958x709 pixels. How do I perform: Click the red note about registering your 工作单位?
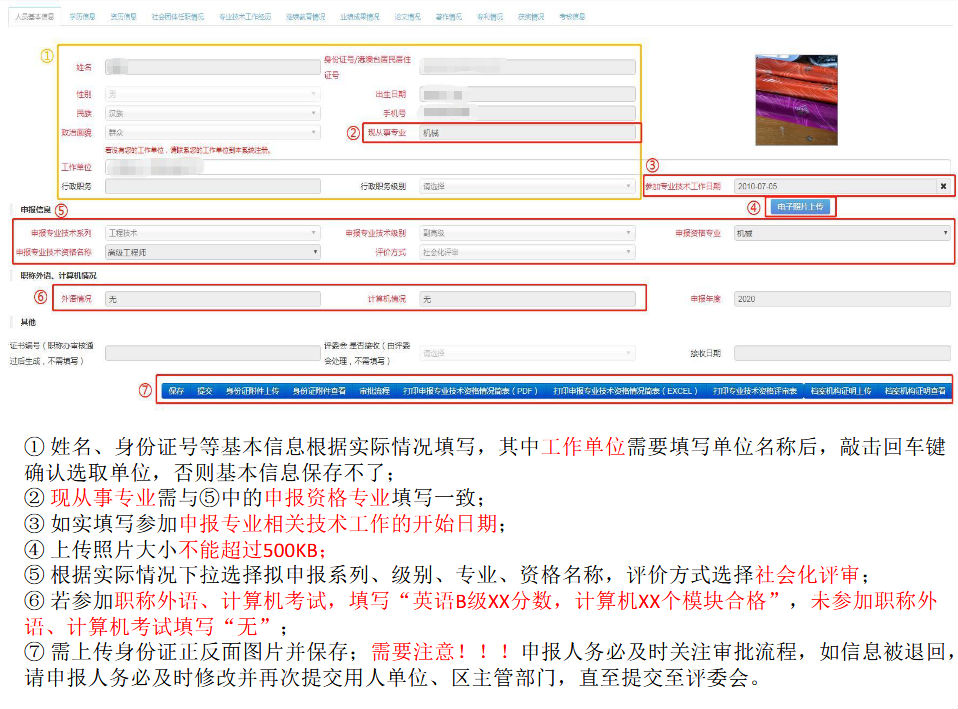coord(188,150)
